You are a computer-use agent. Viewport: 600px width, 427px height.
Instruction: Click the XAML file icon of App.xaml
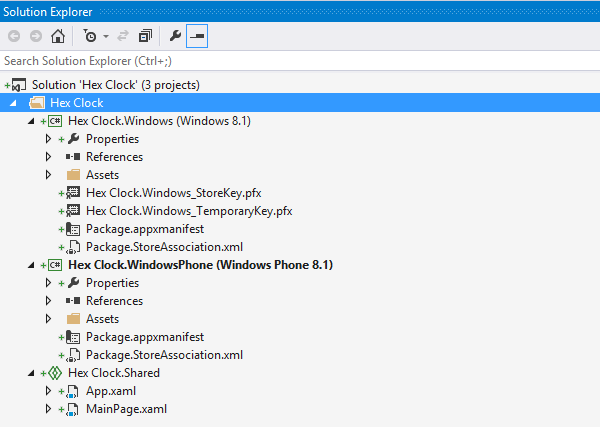pos(72,391)
